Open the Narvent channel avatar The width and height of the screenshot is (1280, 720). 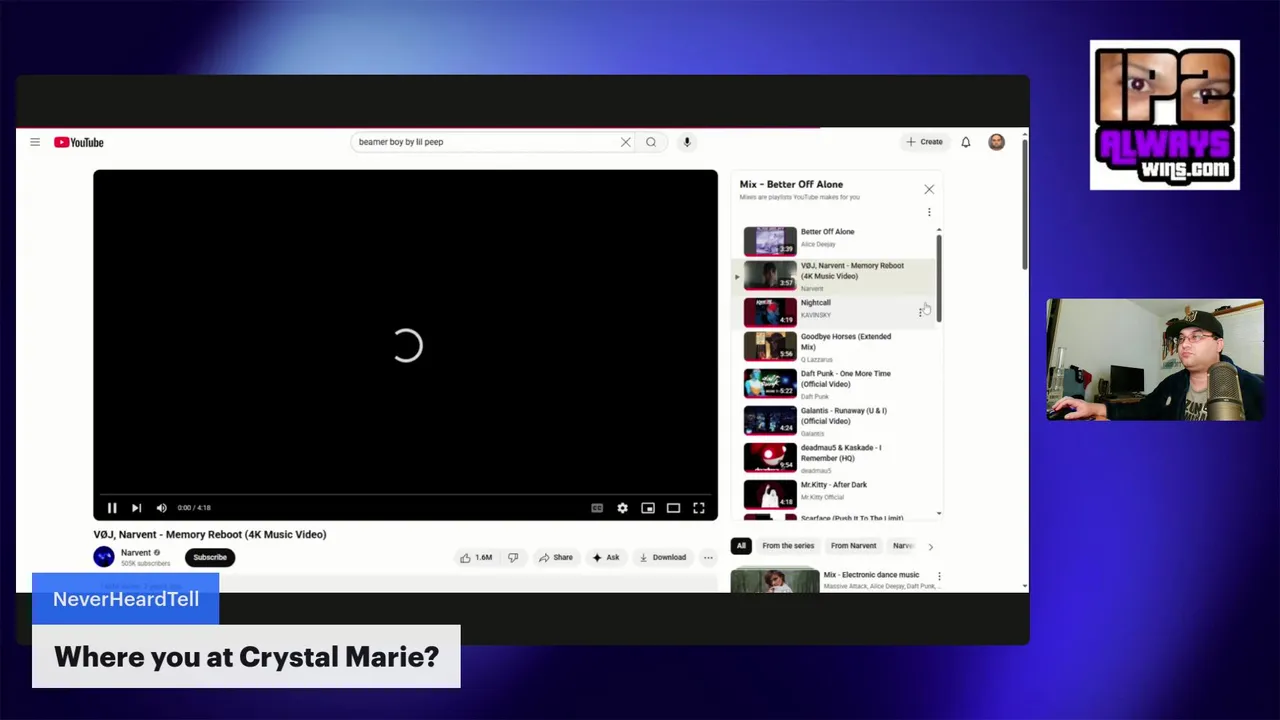[104, 557]
